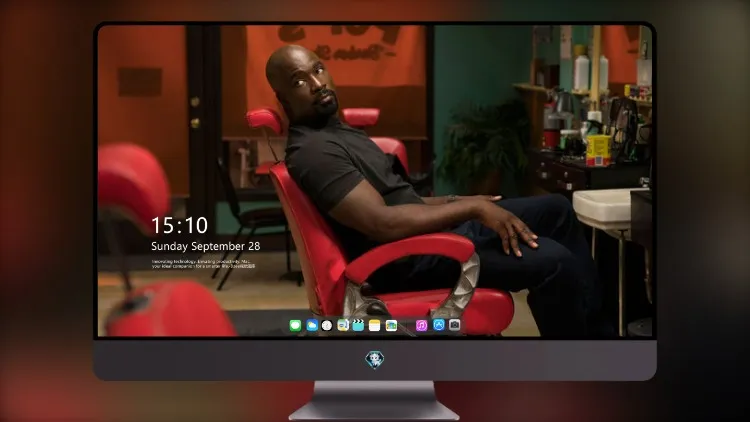Click the mascot logo on monitor chin
750x422 pixels.
click(x=375, y=360)
